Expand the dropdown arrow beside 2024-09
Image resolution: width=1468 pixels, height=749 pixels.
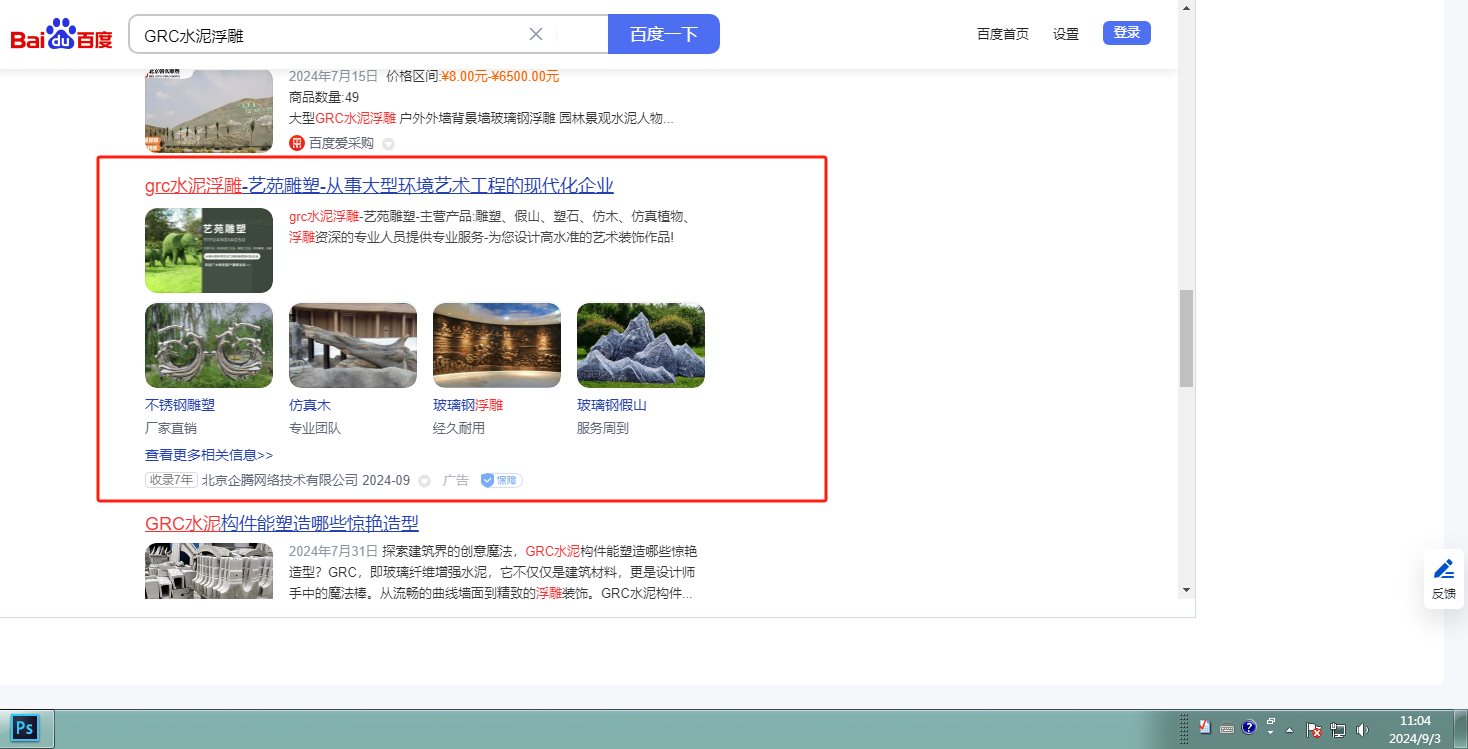424,481
